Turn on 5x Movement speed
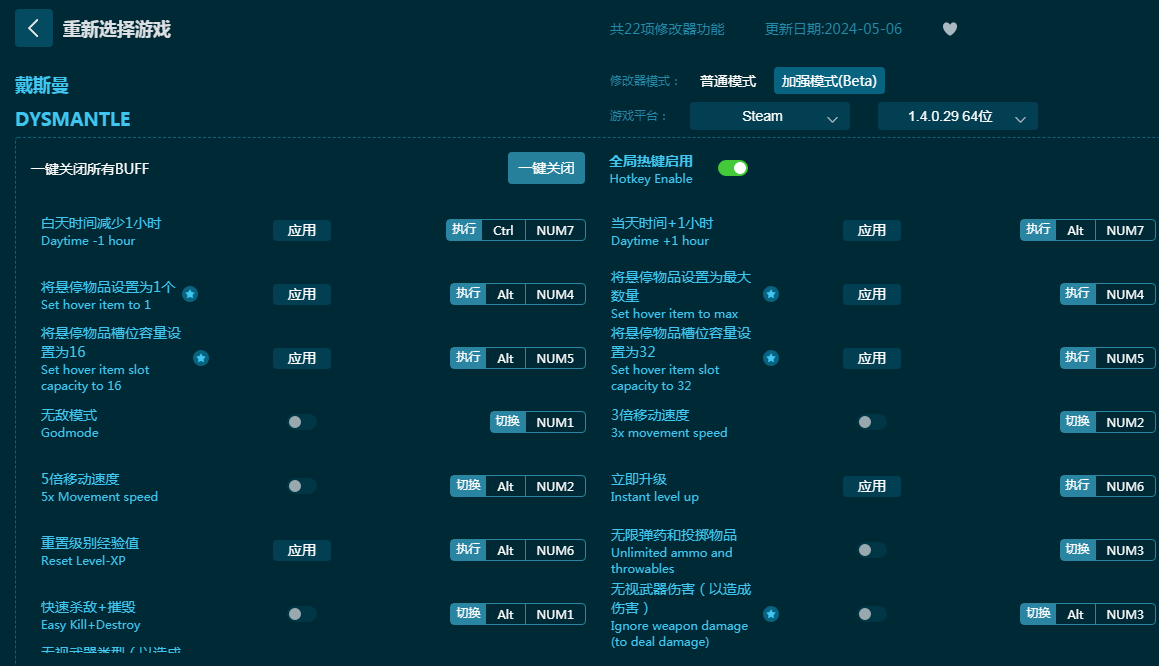The height and width of the screenshot is (666, 1159). tap(302, 486)
